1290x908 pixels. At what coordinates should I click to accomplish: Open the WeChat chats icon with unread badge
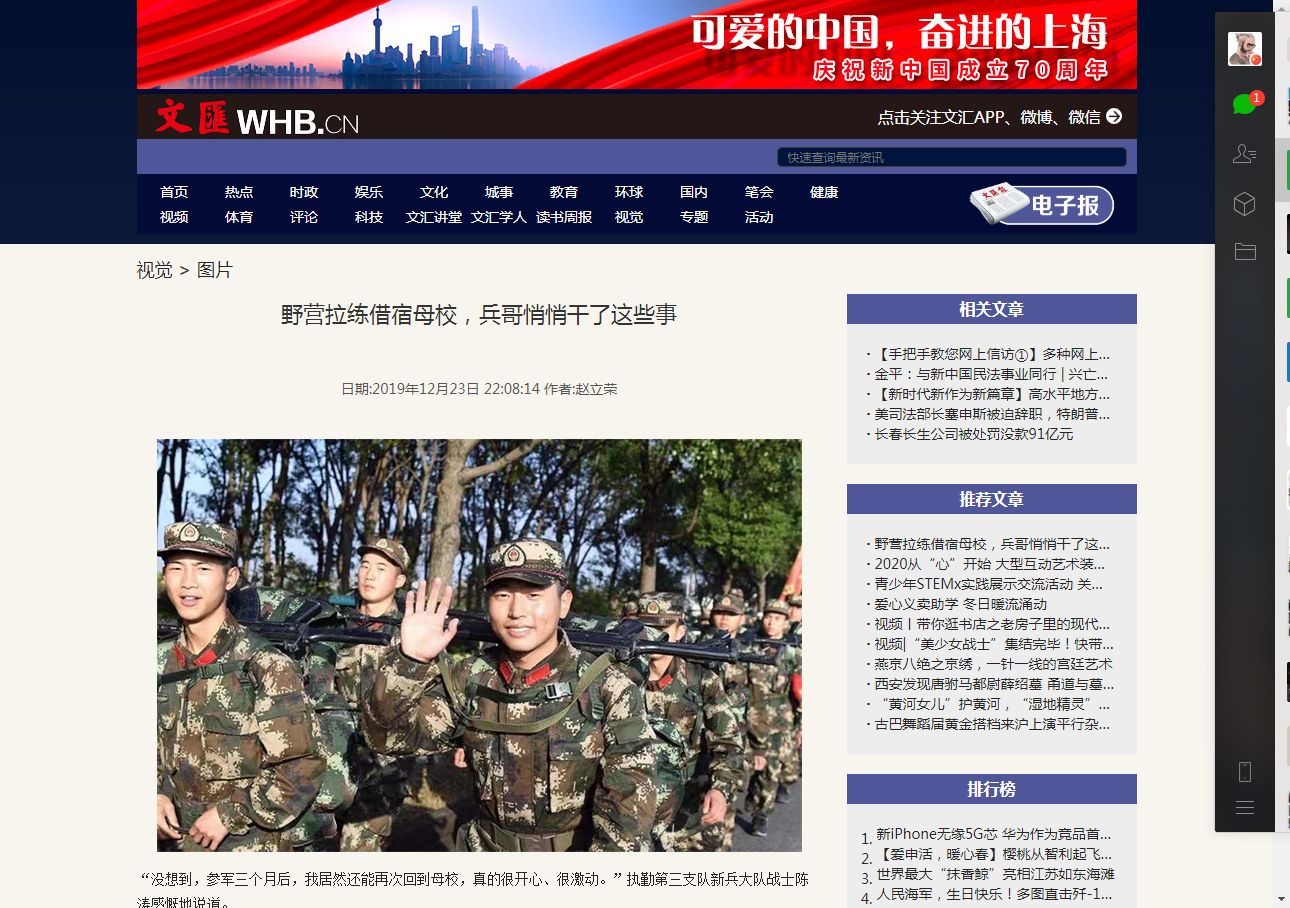pyautogui.click(x=1244, y=103)
